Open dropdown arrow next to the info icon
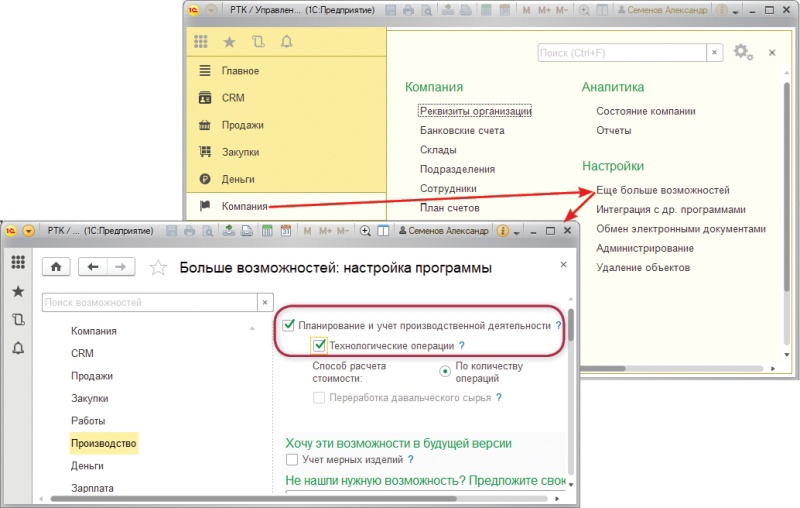Image resolution: width=800 pixels, height=508 pixels. tap(516, 231)
